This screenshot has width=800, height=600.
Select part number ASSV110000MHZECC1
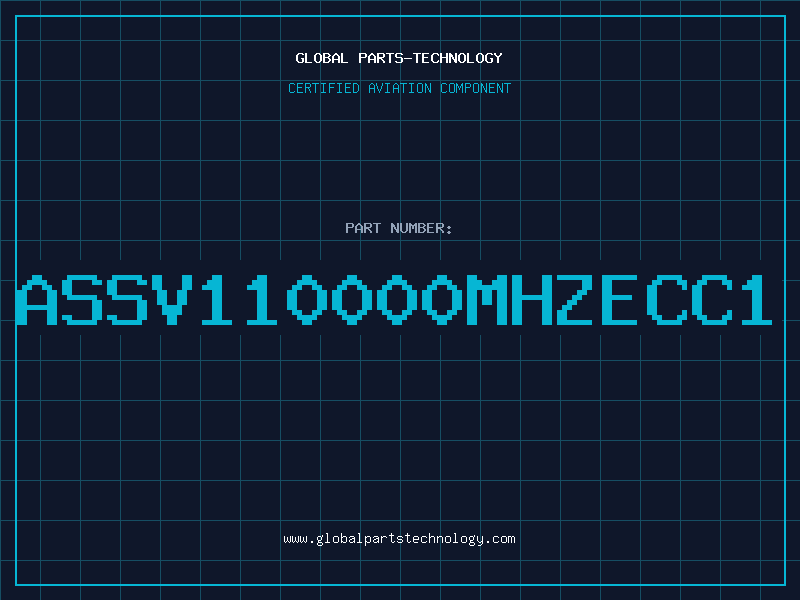click(394, 300)
